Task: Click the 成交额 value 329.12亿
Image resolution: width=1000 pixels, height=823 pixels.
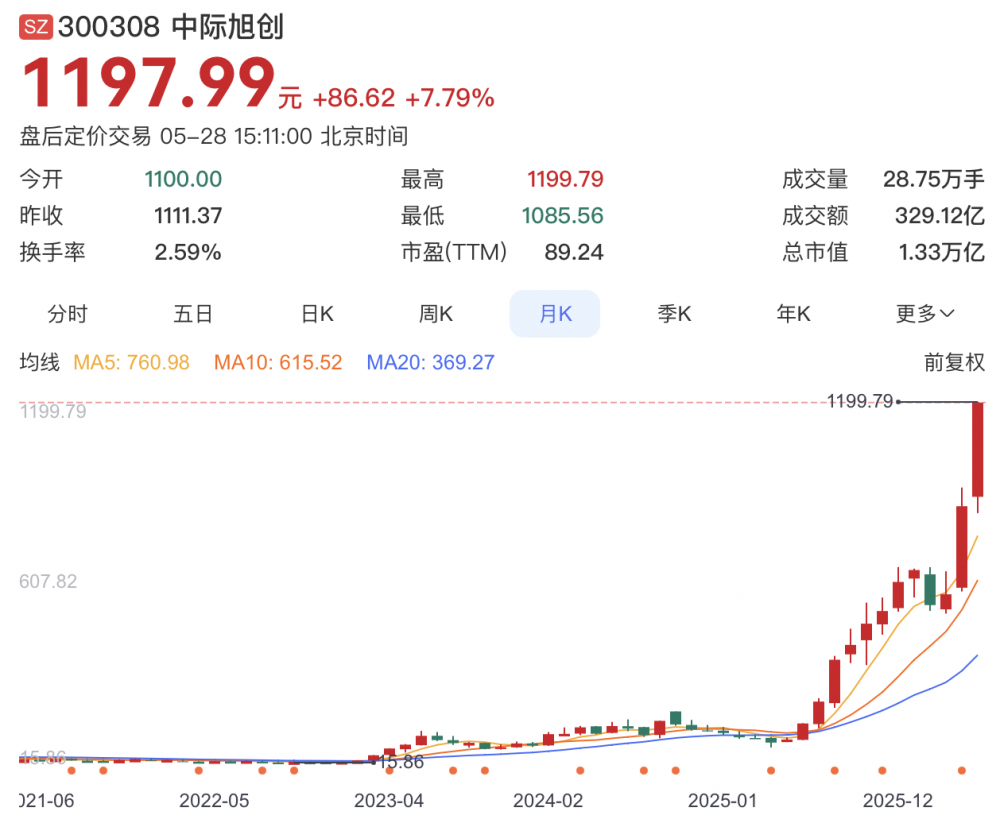Action: tap(939, 216)
